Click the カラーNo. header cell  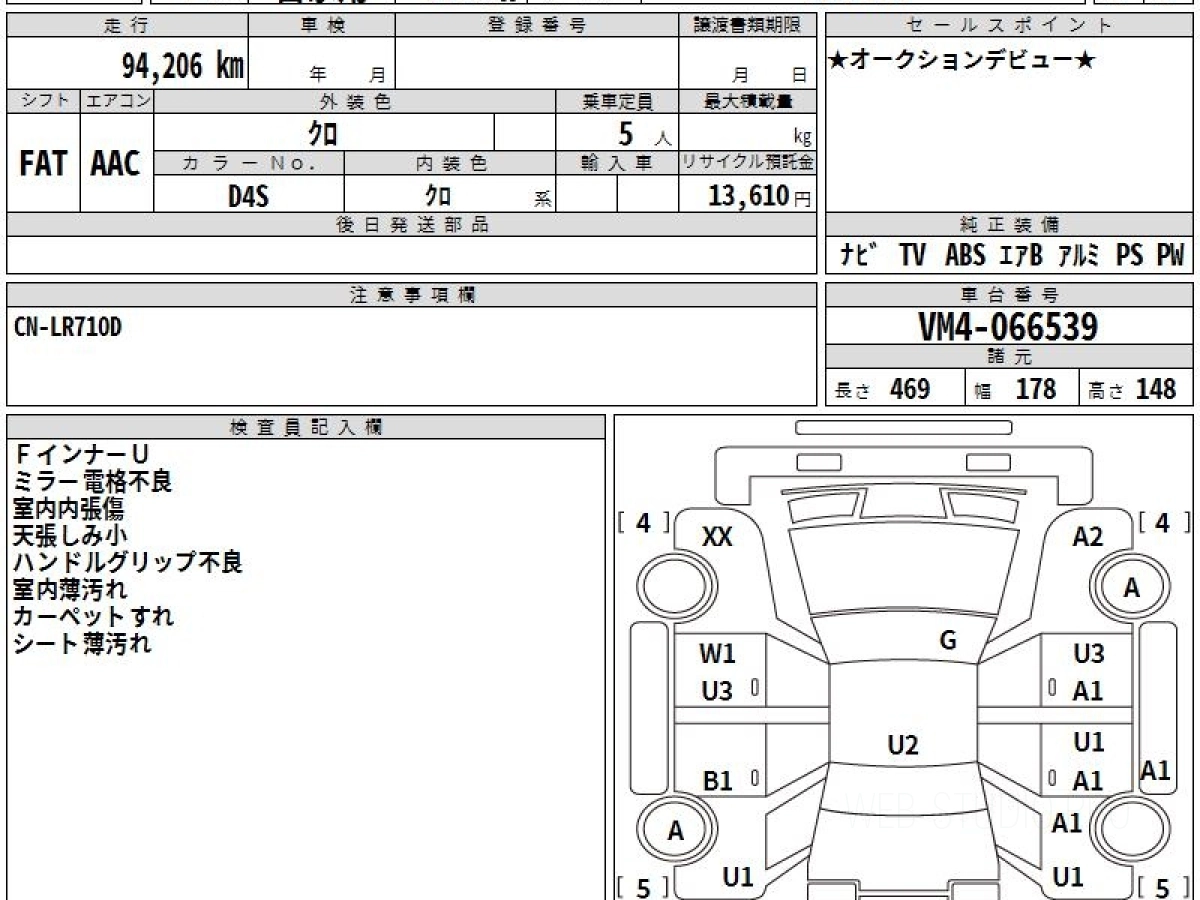(x=249, y=163)
